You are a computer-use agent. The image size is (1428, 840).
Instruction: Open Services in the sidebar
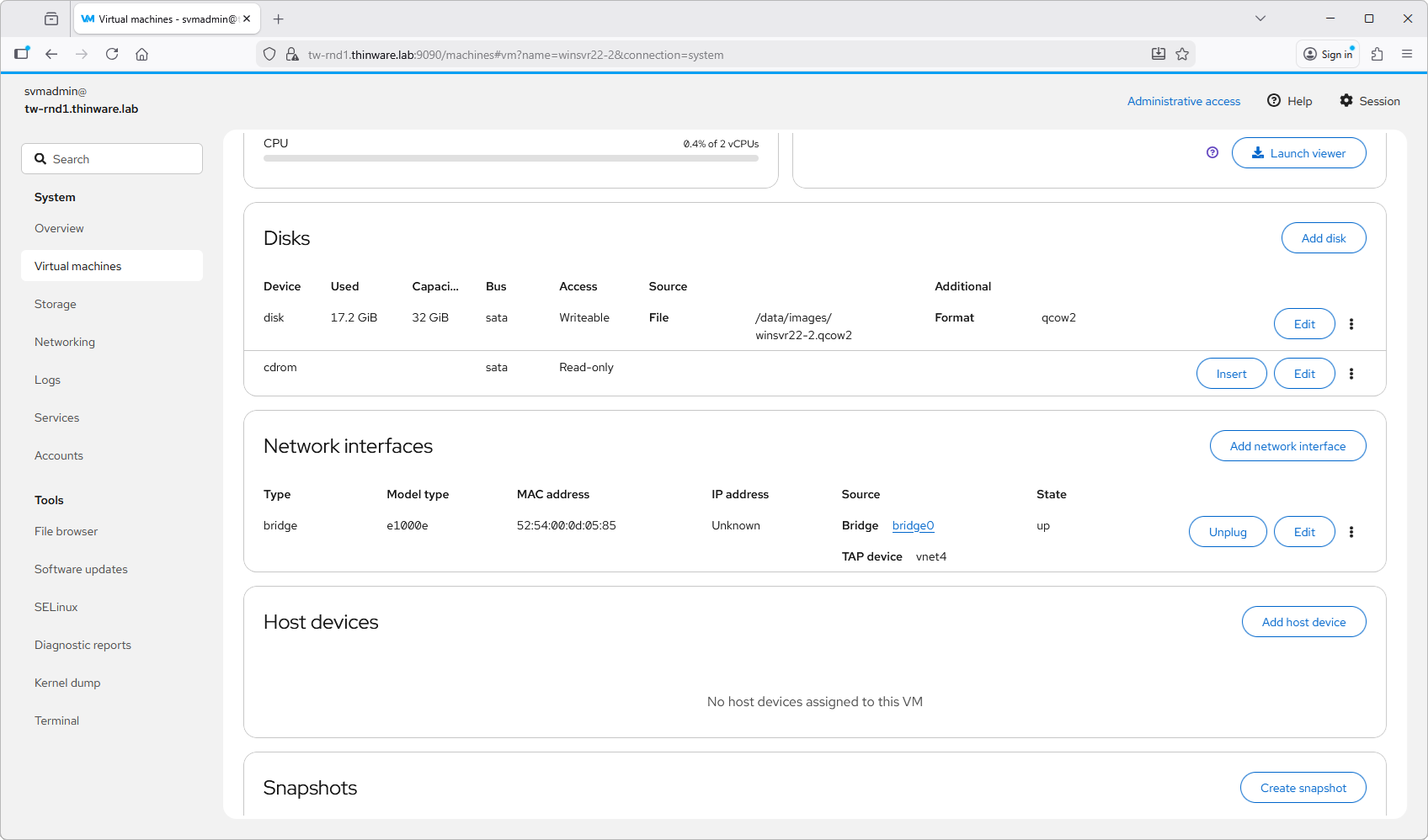pos(112,417)
